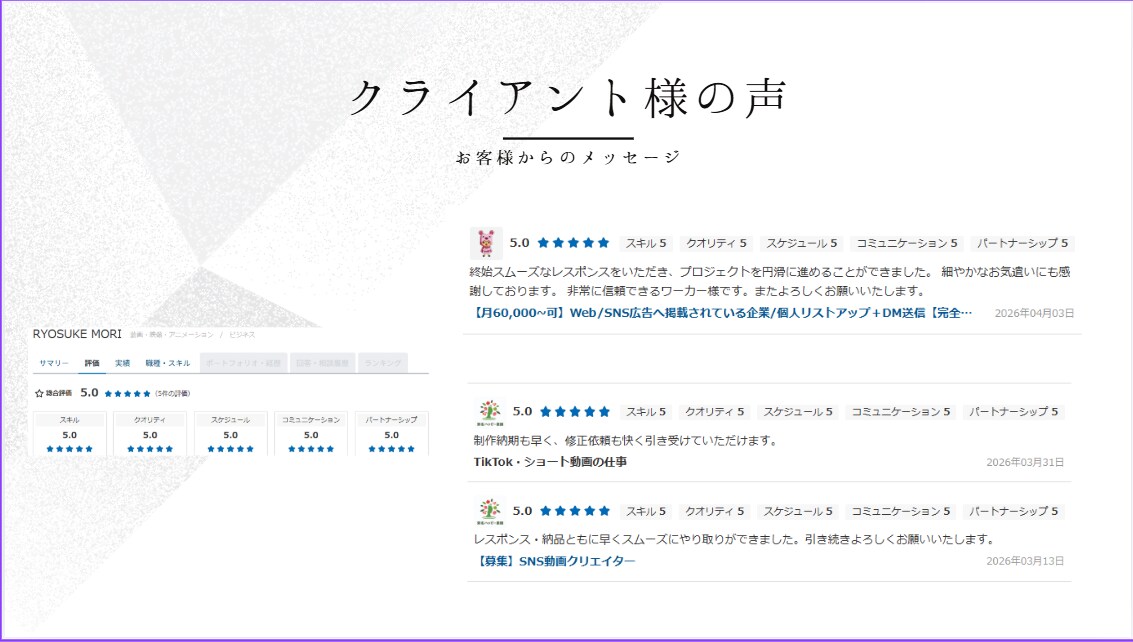Click the クライアント様の声 heading
Image resolution: width=1133 pixels, height=642 pixels.
coord(568,98)
